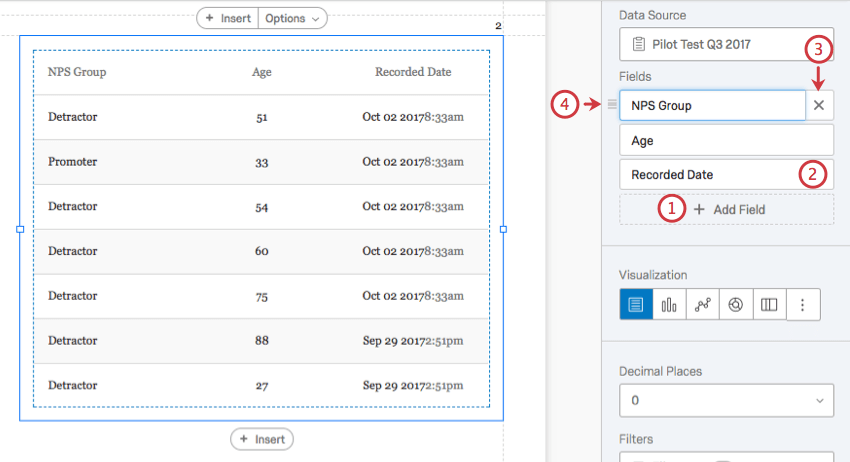
Task: Select the Recorded Date field box
Action: point(708,174)
